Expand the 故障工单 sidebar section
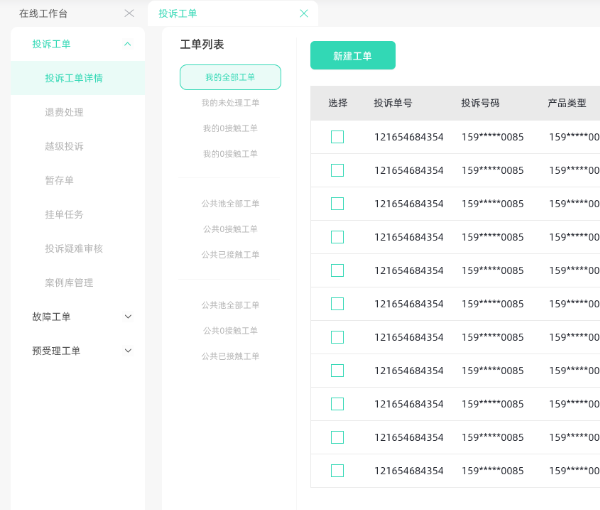This screenshot has width=600, height=510. pyautogui.click(x=127, y=317)
